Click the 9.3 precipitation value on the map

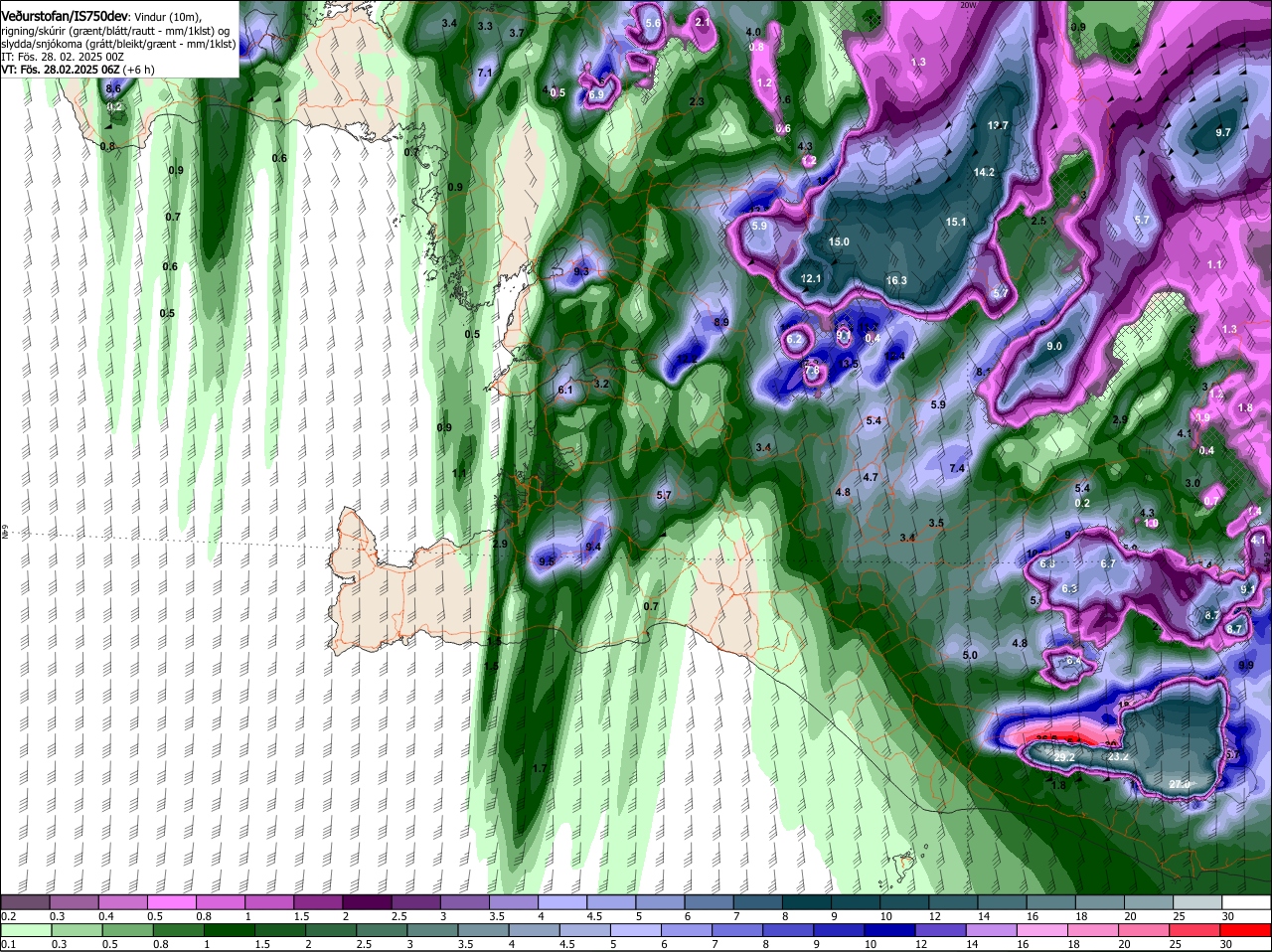click(581, 272)
